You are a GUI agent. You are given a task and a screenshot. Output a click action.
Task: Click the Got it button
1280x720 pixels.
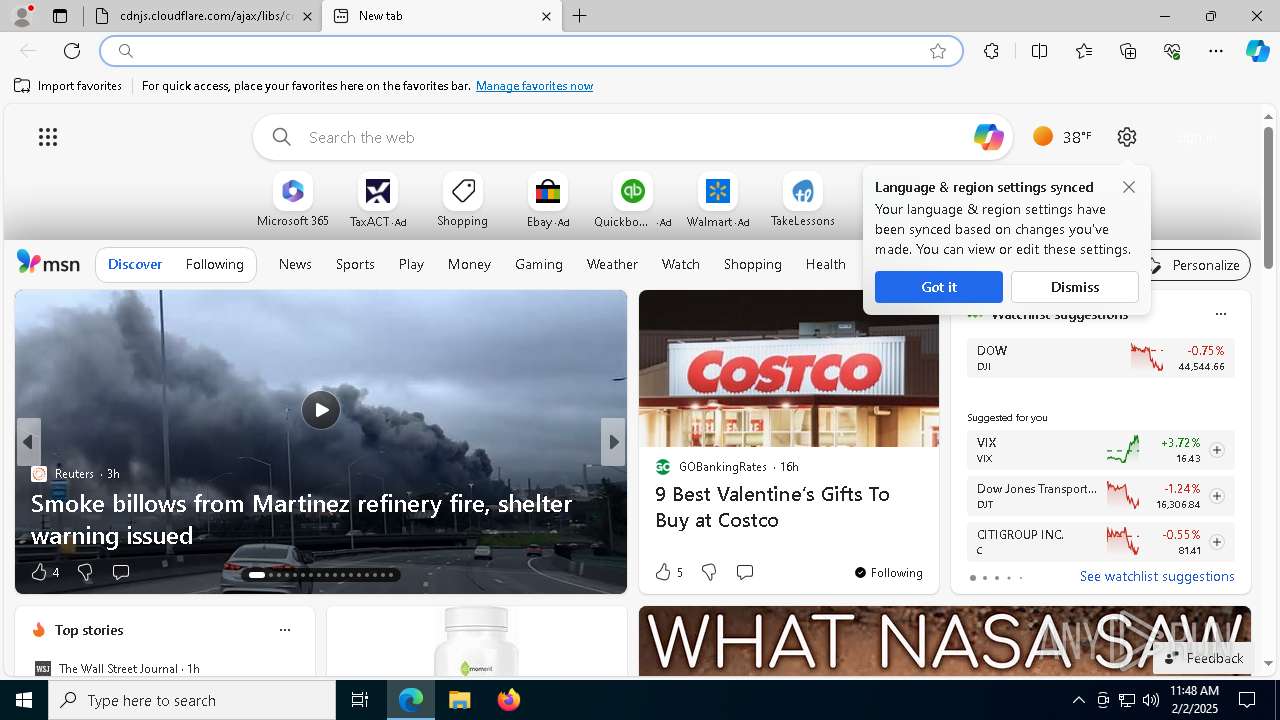(x=939, y=287)
